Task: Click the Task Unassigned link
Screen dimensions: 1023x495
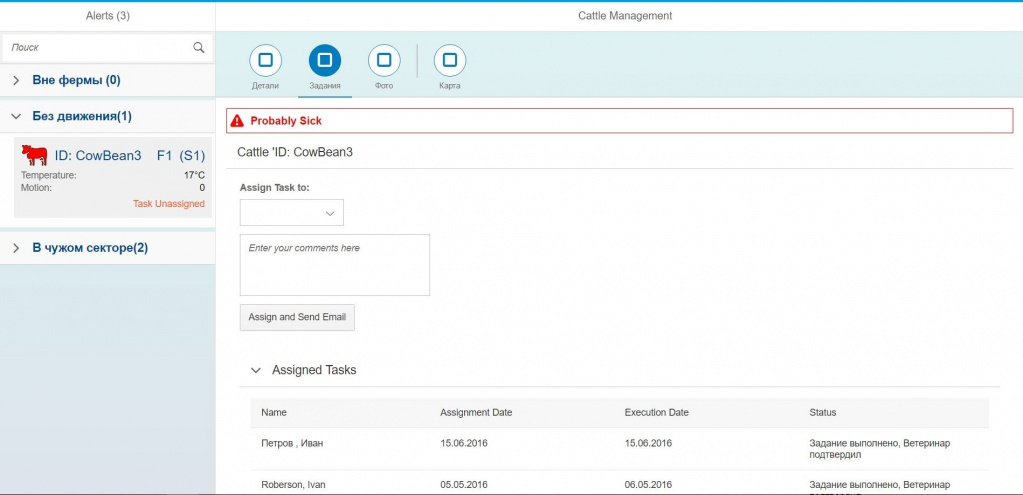Action: coord(168,204)
